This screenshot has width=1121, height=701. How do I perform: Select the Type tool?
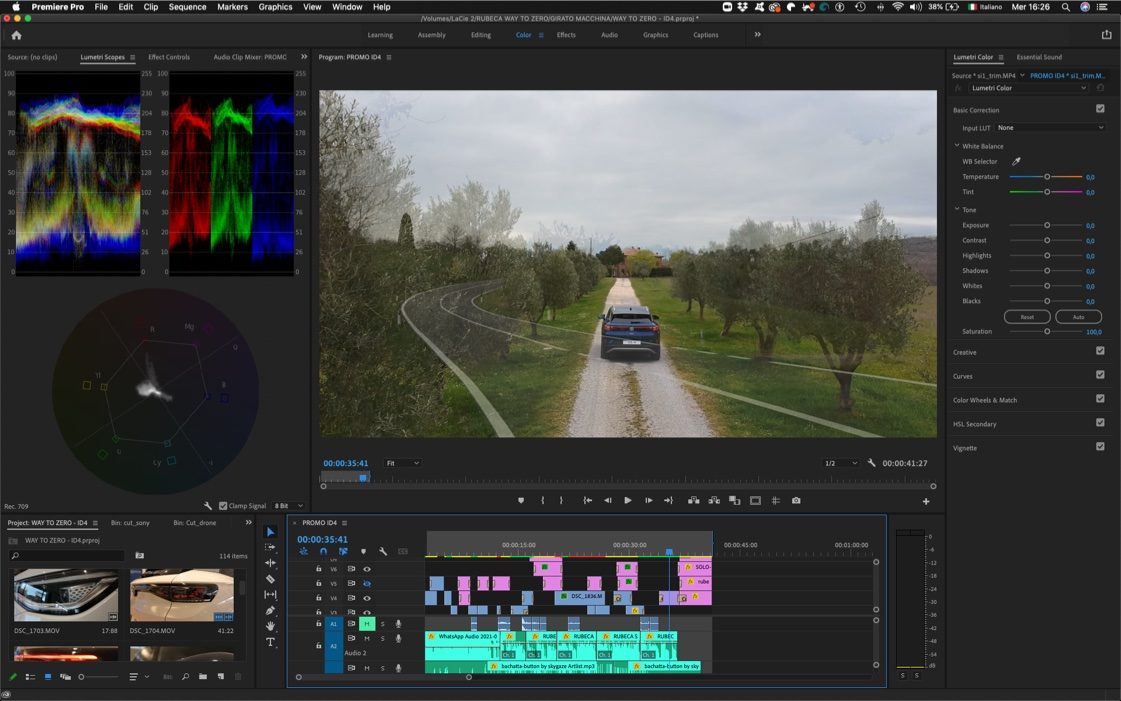(x=270, y=642)
